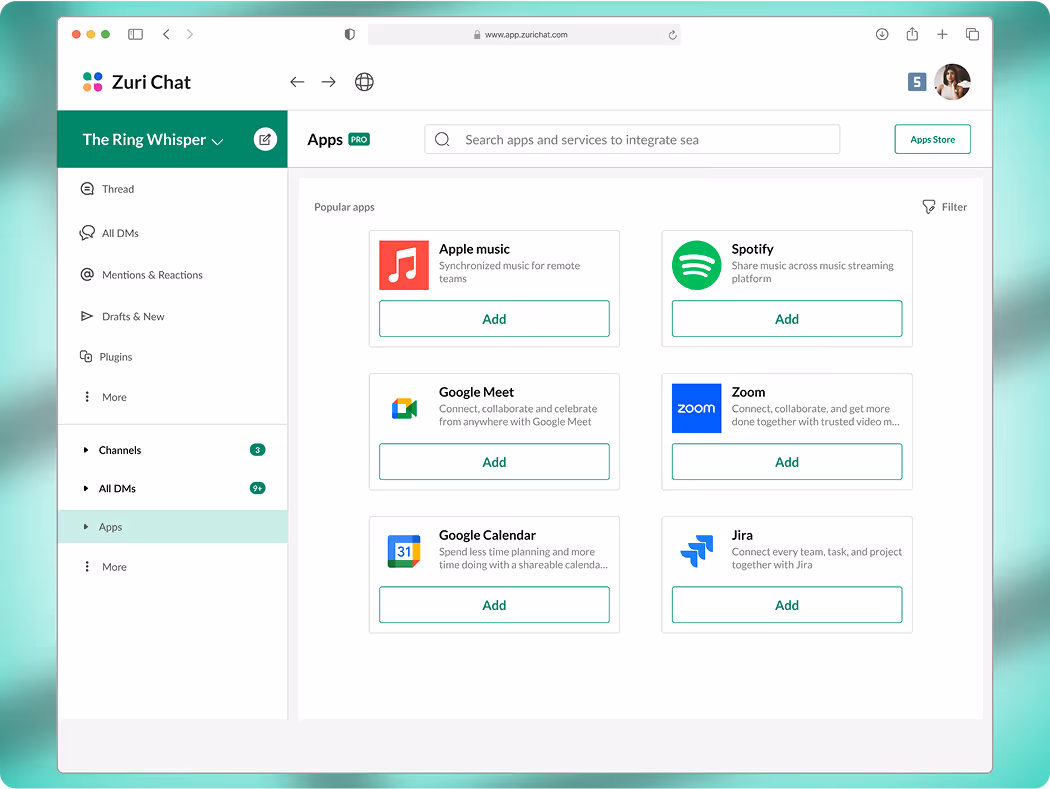1050x789 pixels.
Task: Click the "Jira" title text
Action: pos(742,535)
